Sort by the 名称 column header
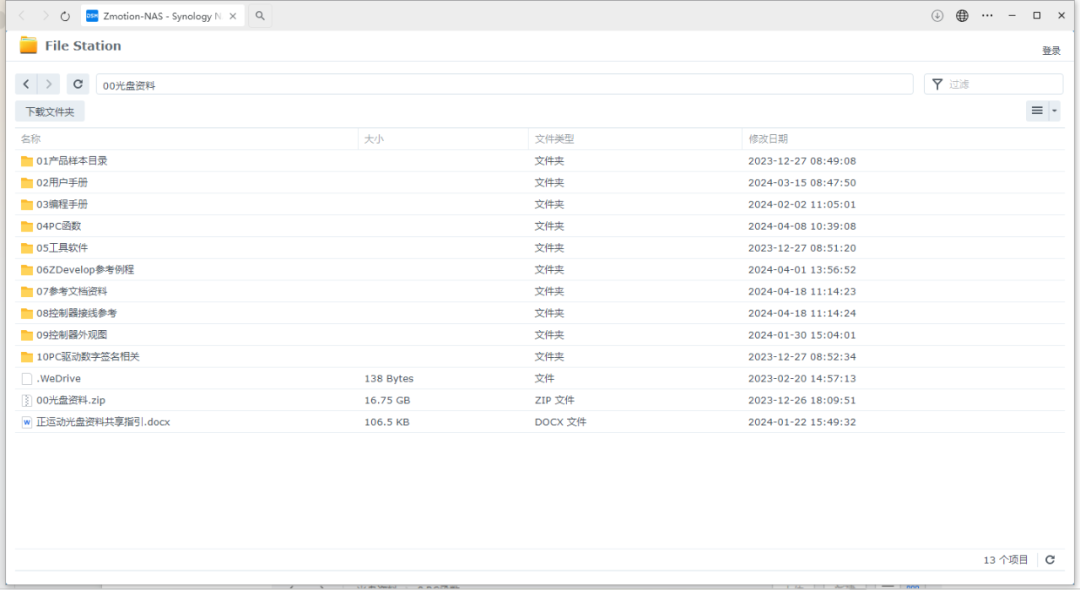The height and width of the screenshot is (590, 1080). 186,139
